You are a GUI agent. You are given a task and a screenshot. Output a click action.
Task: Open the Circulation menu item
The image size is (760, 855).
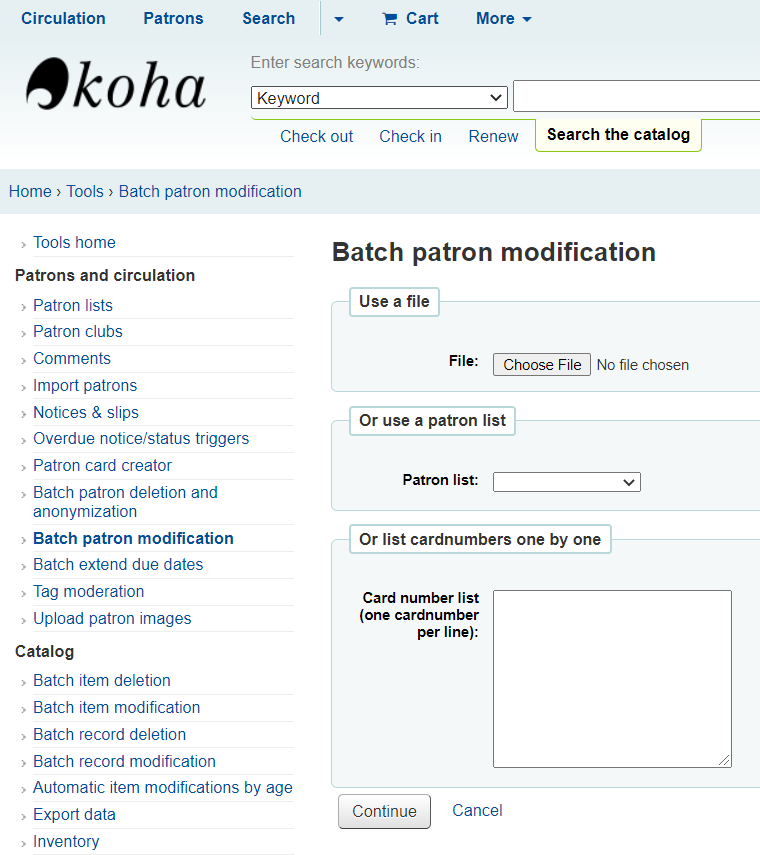63,19
